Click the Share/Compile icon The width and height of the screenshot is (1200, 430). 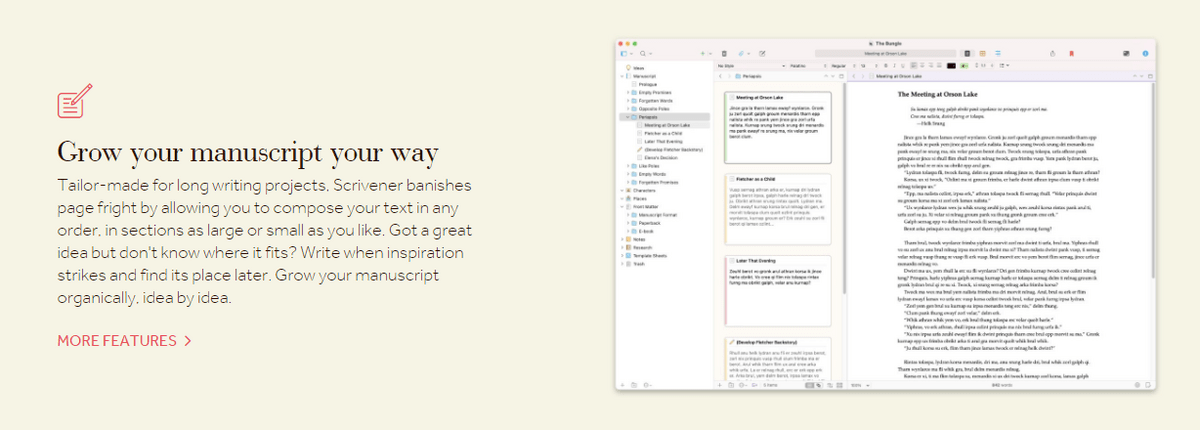pos(1052,53)
